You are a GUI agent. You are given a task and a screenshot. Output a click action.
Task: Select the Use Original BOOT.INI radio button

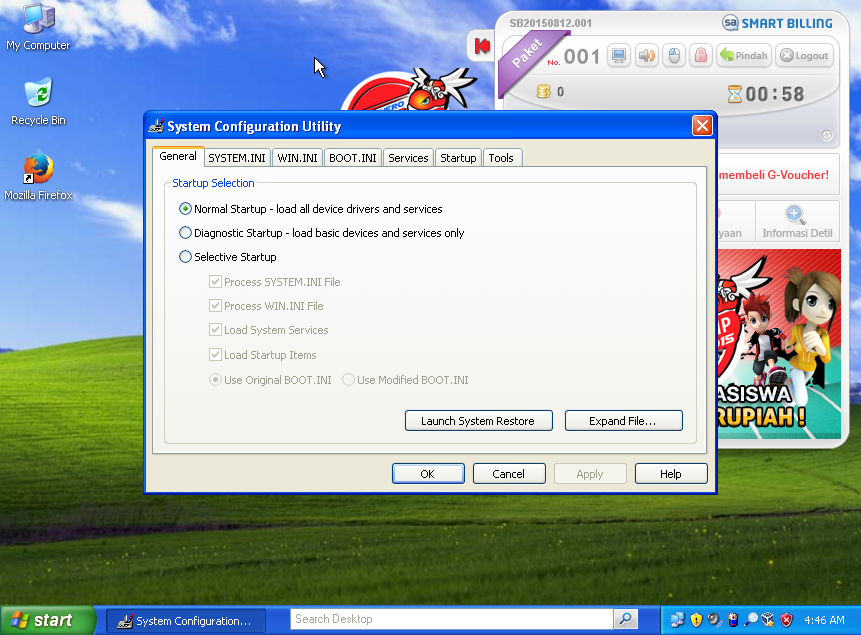pos(215,380)
